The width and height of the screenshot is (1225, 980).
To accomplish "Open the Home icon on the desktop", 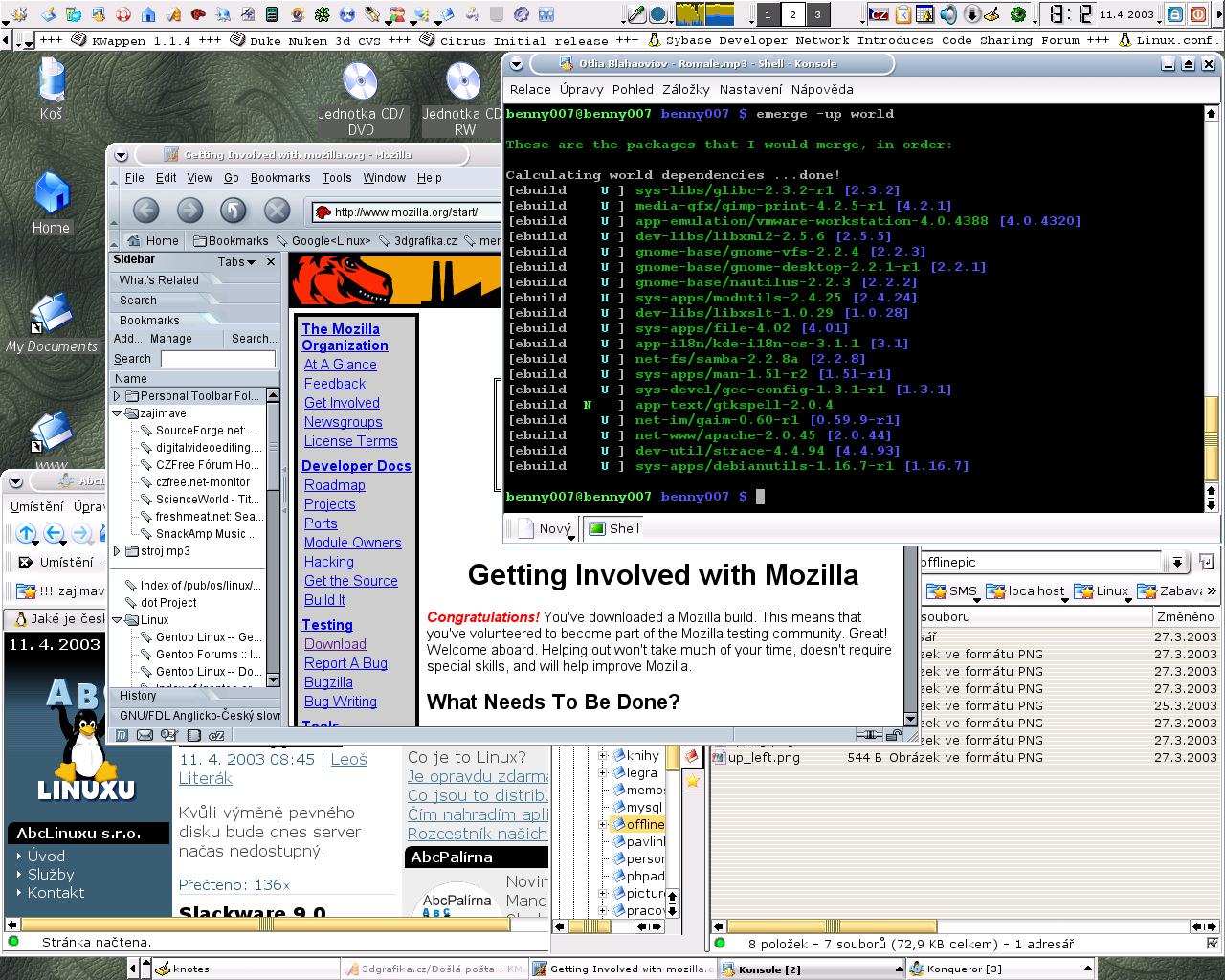I will pos(51,203).
